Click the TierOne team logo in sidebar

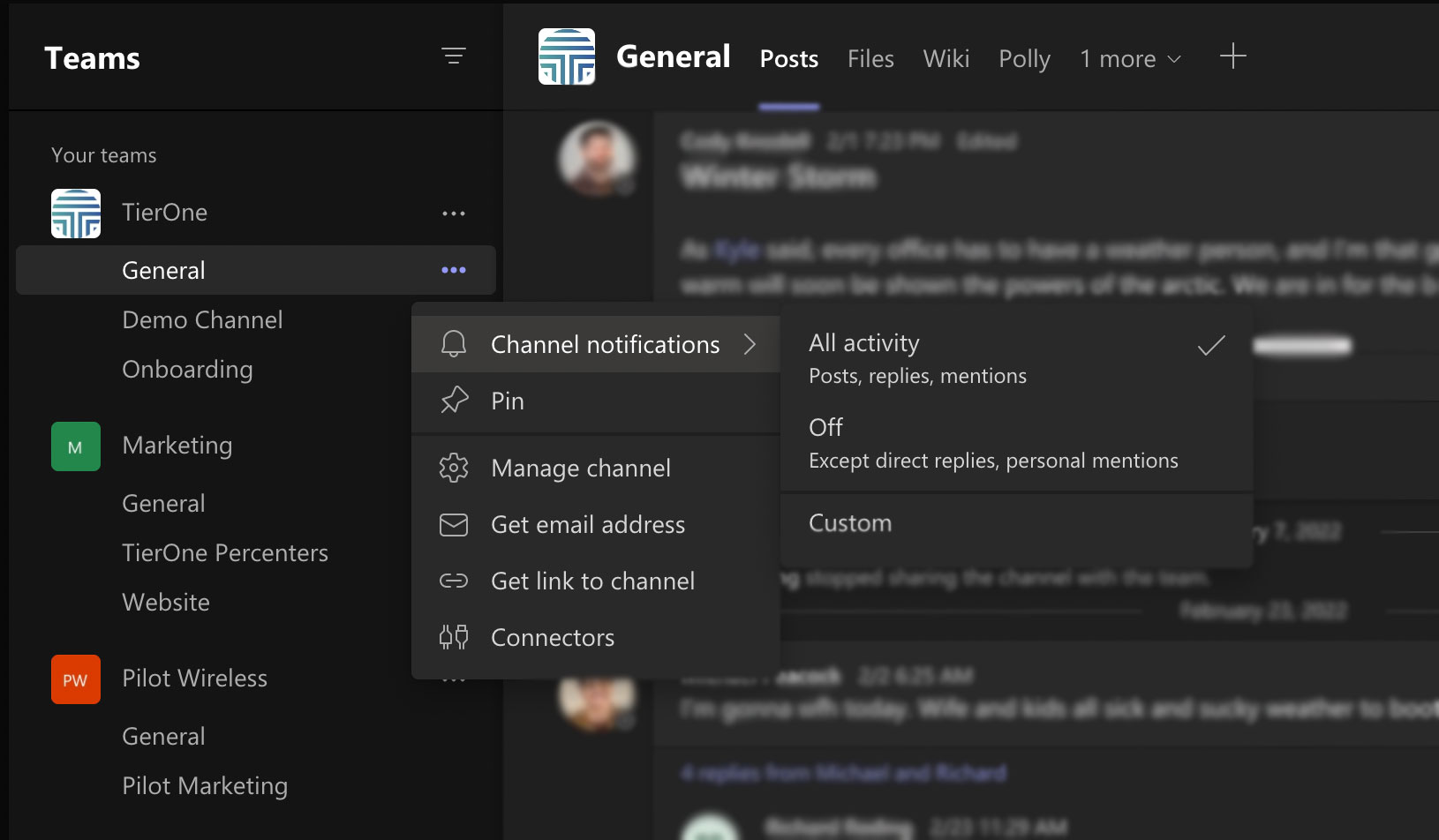(x=76, y=214)
